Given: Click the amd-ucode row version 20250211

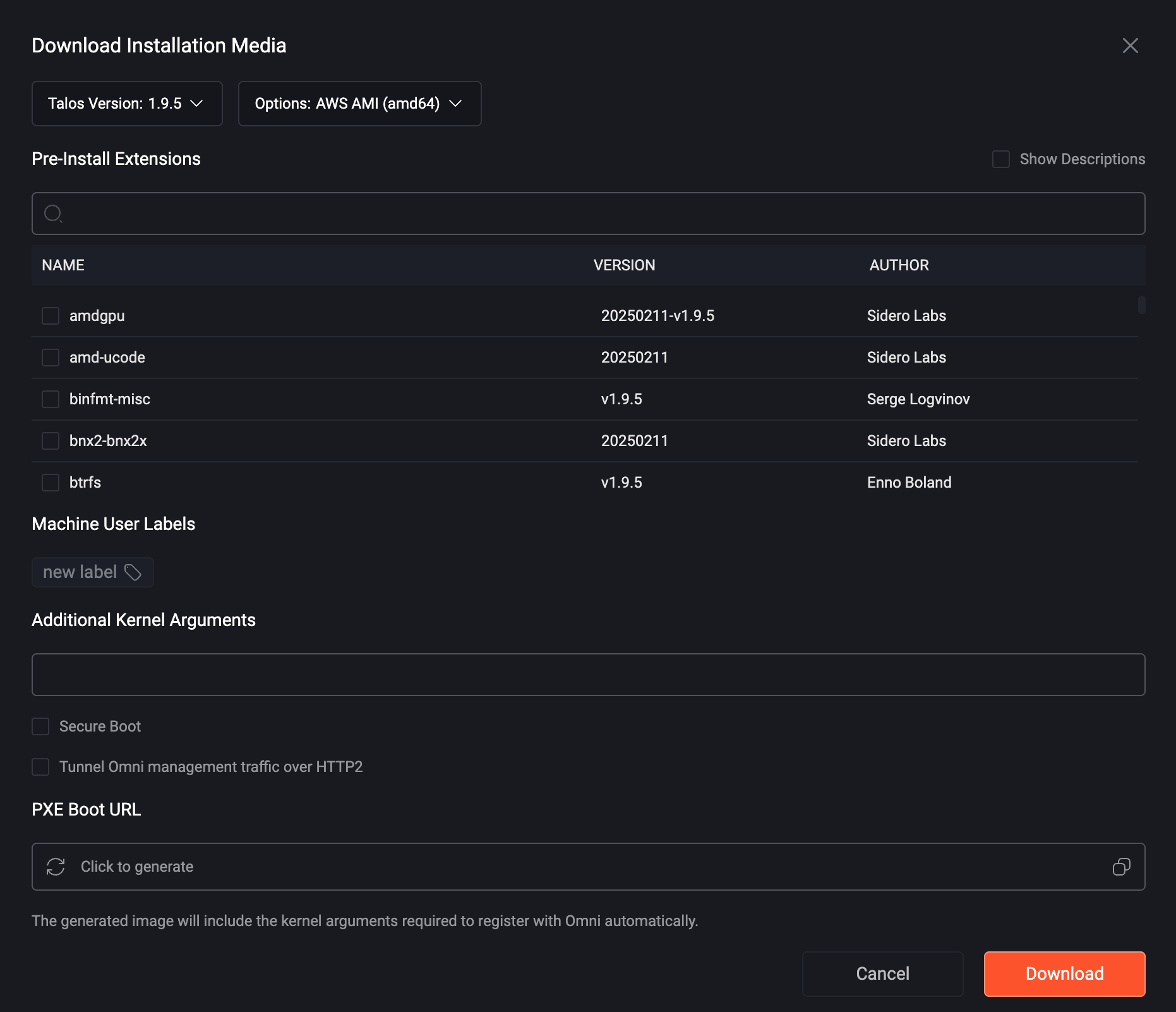Looking at the screenshot, I should pos(634,358).
